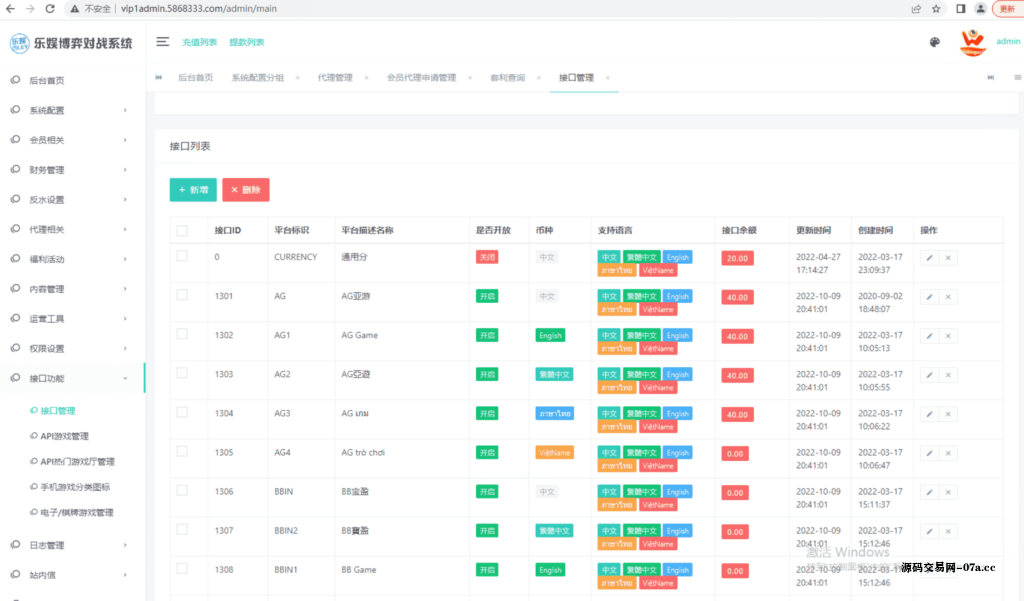1024x601 pixels.
Task: Open the theme palette icon
Action: coord(935,42)
